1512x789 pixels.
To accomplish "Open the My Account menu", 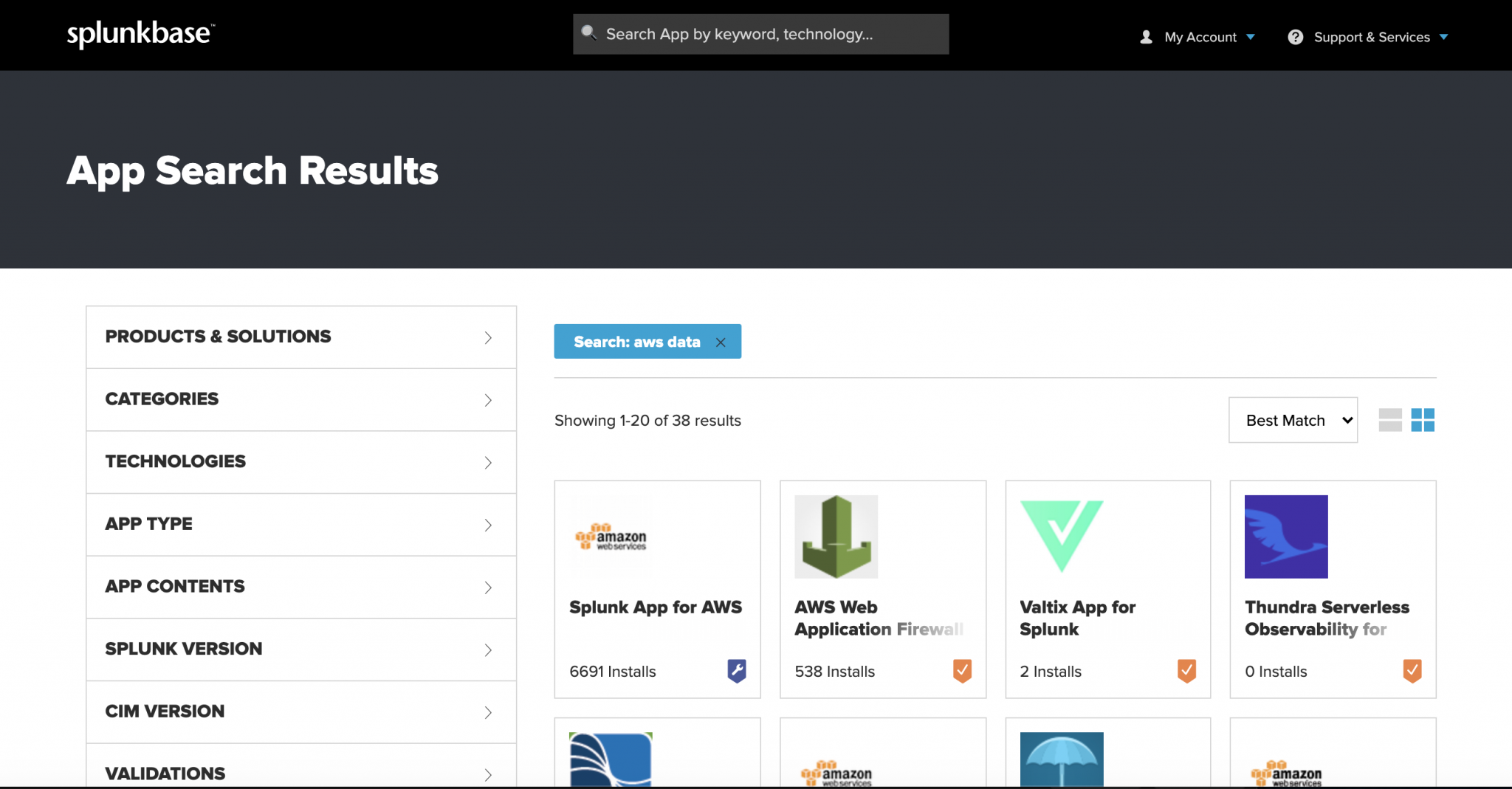I will (x=1198, y=36).
